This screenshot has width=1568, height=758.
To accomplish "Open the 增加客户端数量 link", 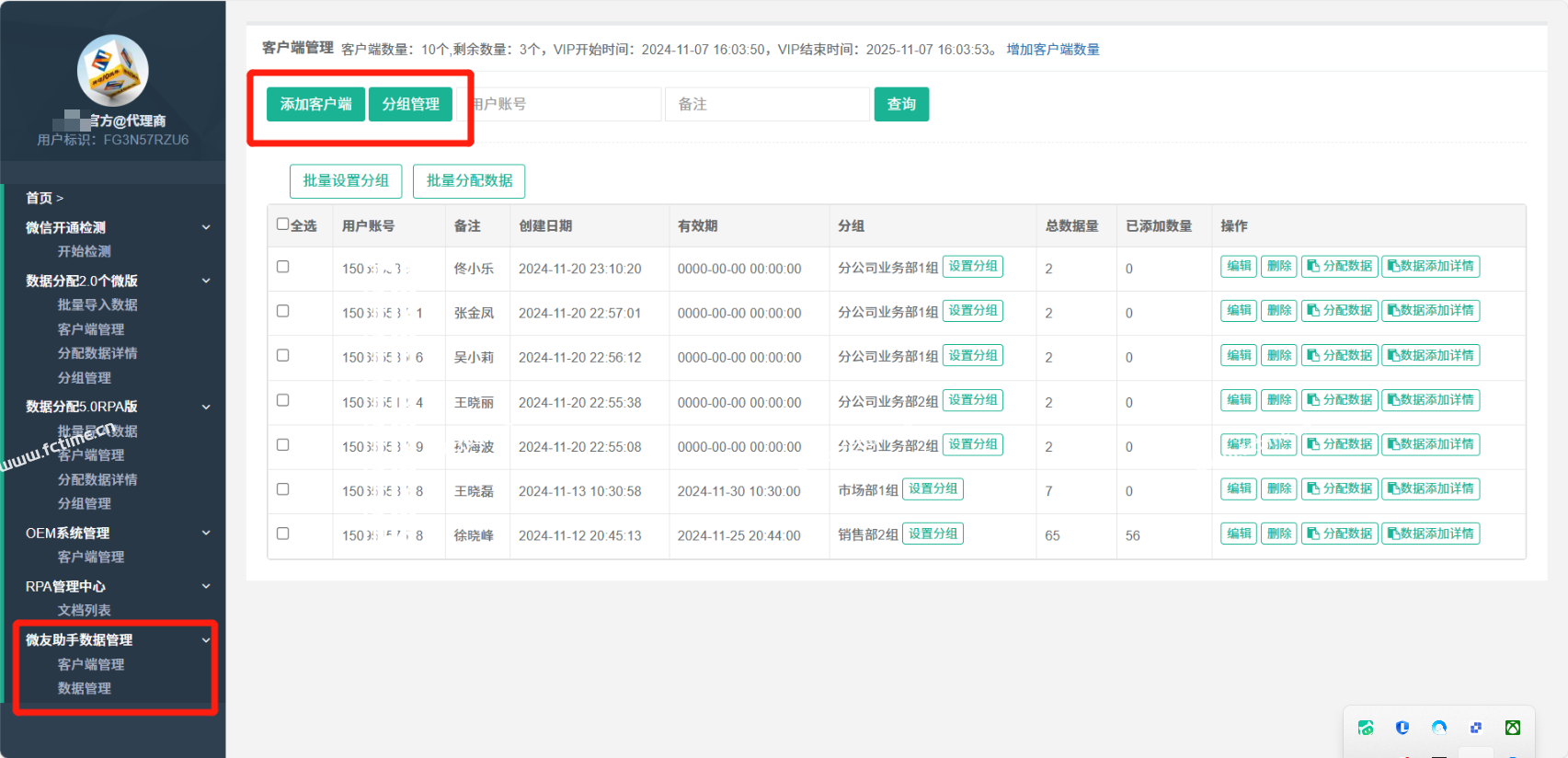I will coord(1053,50).
